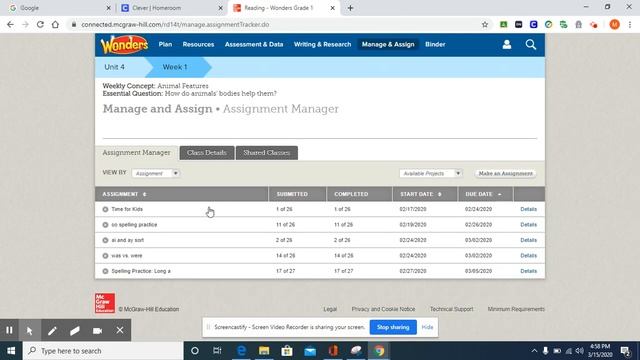Image resolution: width=640 pixels, height=360 pixels.
Task: Bookmark this page with star icon
Action: (485, 24)
